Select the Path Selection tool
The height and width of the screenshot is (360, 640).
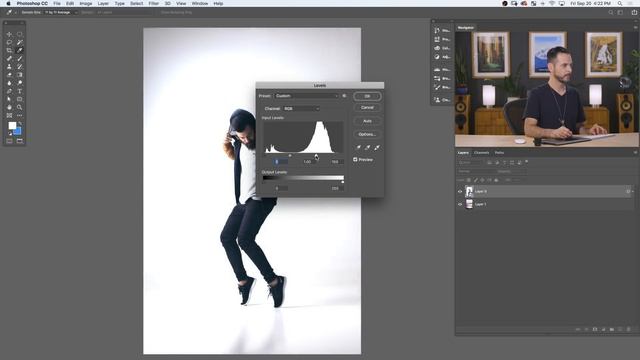click(9, 99)
